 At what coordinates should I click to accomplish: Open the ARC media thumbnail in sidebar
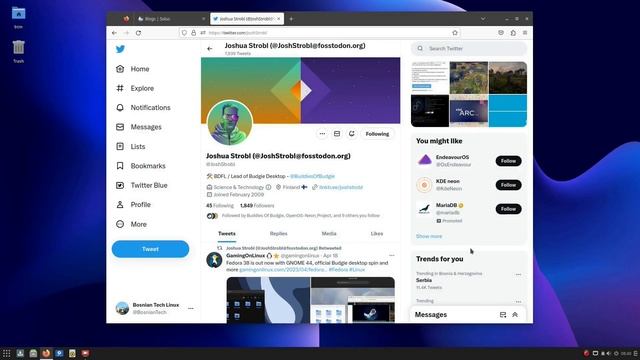coord(469,111)
